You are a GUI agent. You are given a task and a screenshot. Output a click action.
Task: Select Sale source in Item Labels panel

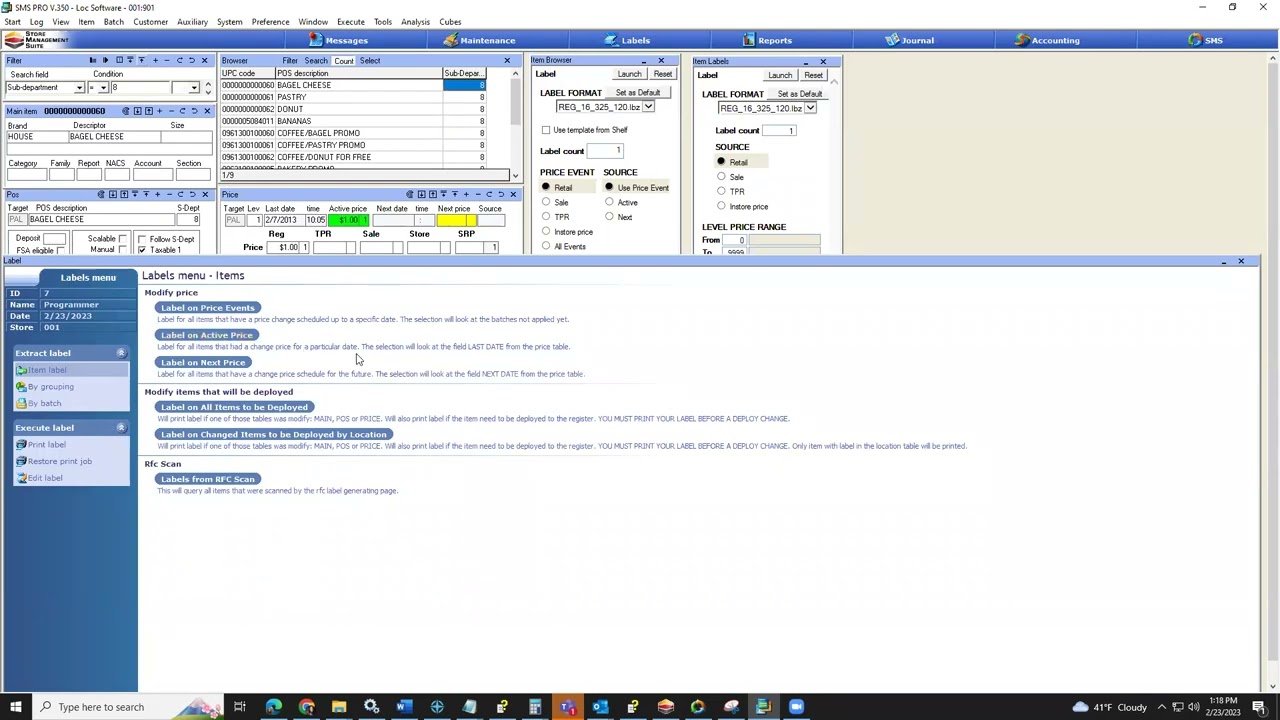(721, 177)
